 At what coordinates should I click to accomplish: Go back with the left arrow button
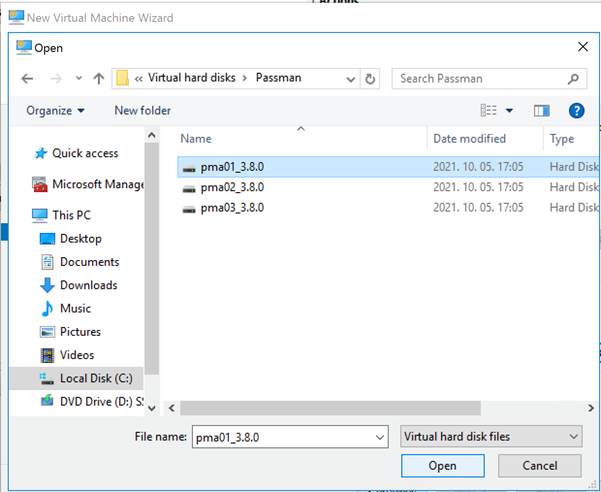tap(27, 79)
